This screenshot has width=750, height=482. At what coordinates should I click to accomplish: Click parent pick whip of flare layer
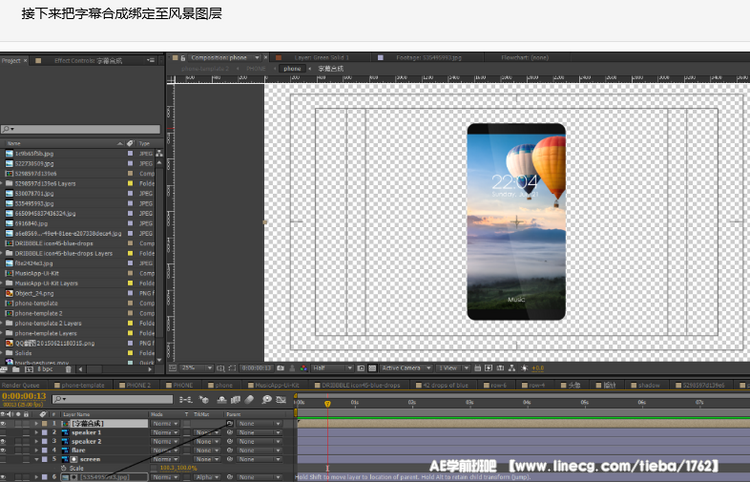(230, 450)
